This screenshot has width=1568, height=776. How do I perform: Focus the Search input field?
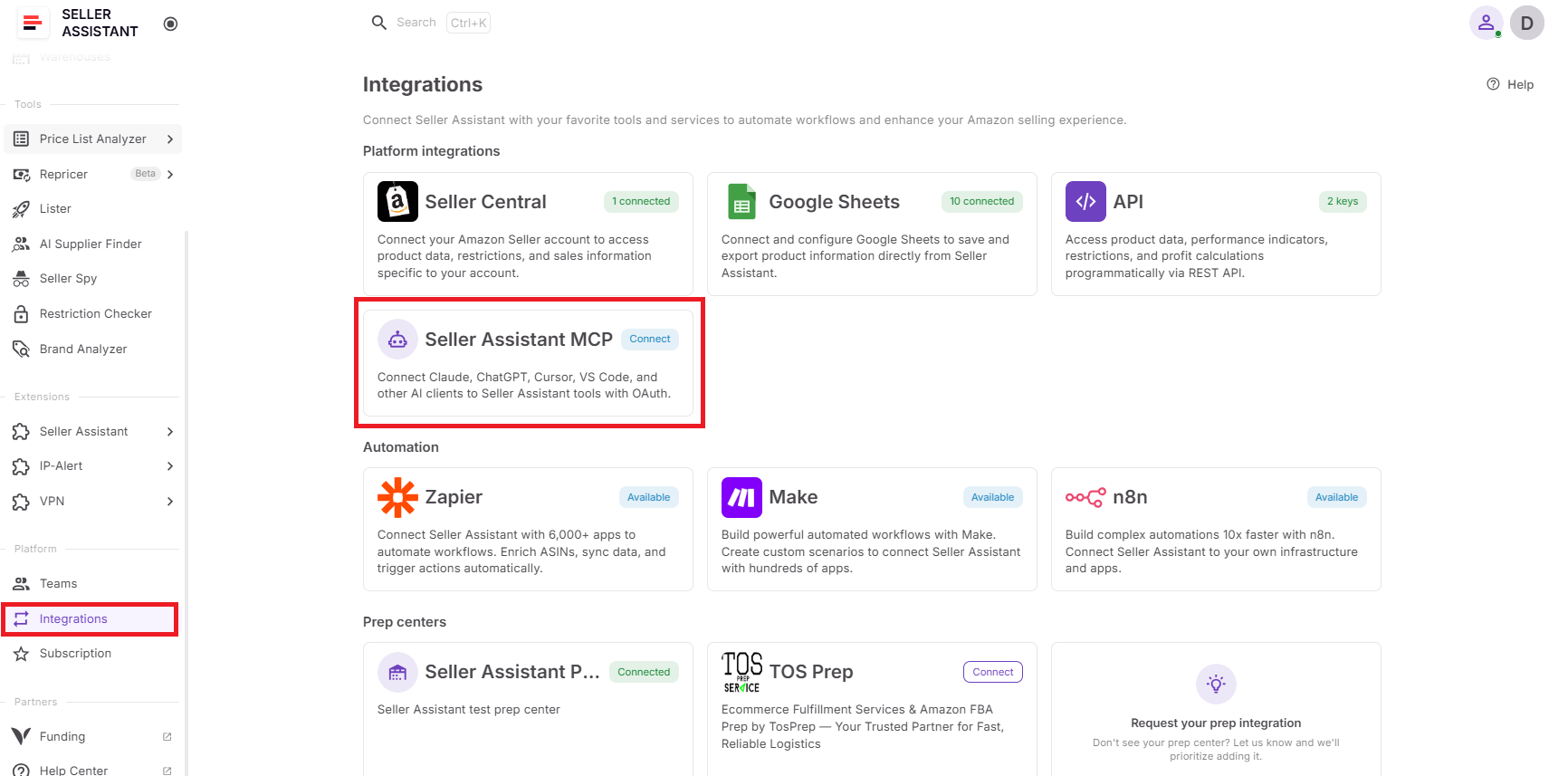[x=416, y=23]
